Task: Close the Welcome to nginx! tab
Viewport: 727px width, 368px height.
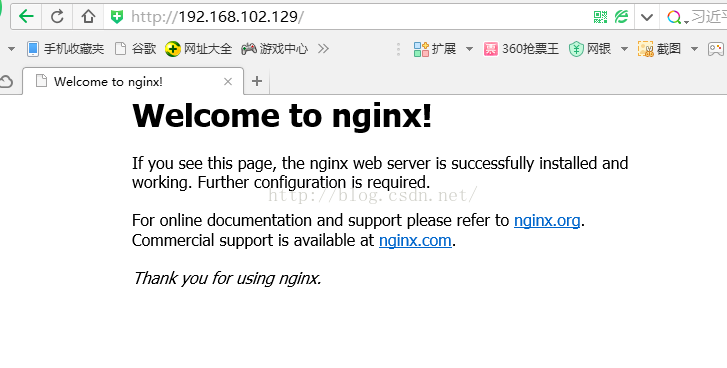Action: pos(228,82)
